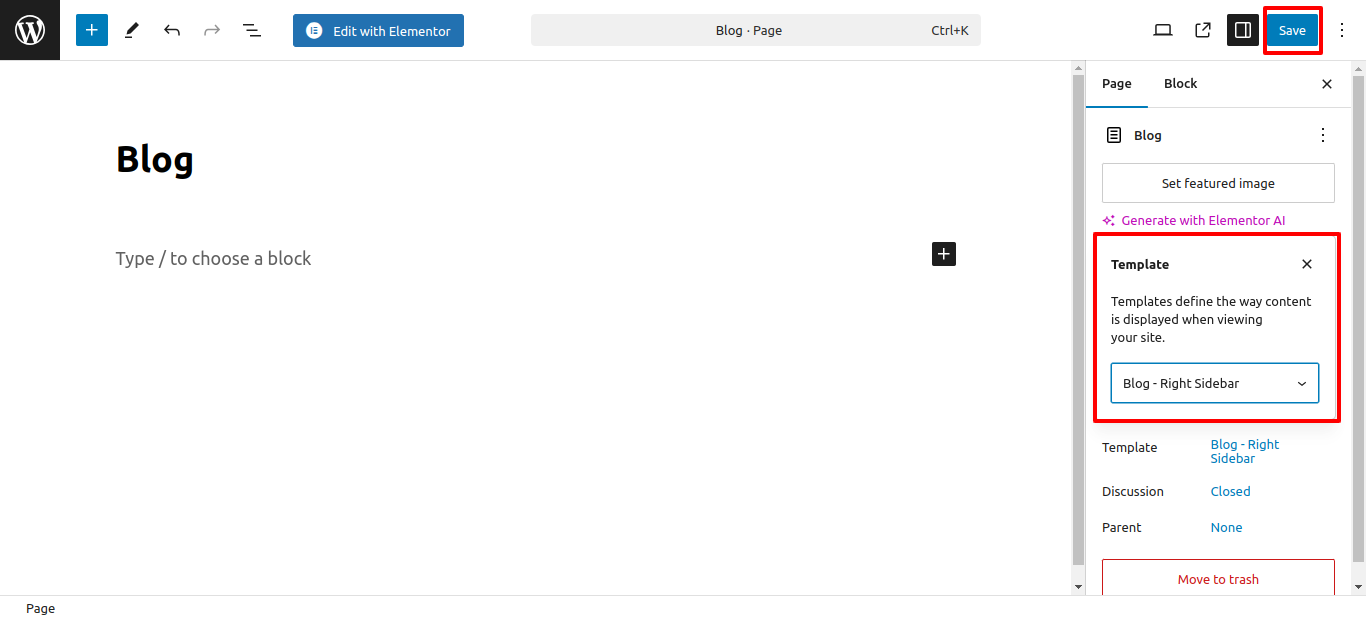Open Blog page actions three-dot menu
This screenshot has width=1366, height=620.
(1323, 135)
